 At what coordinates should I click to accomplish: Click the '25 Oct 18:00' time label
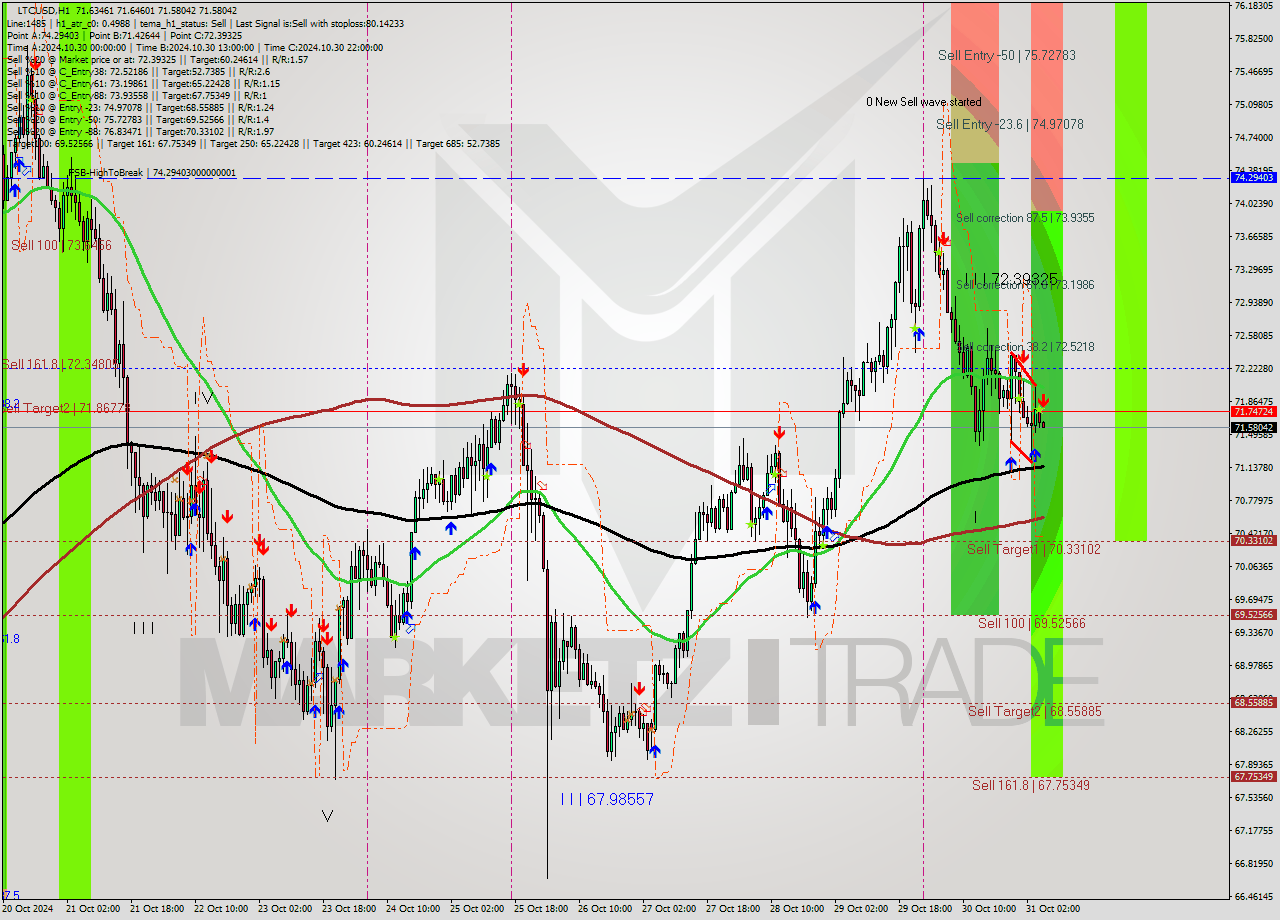pos(541,909)
